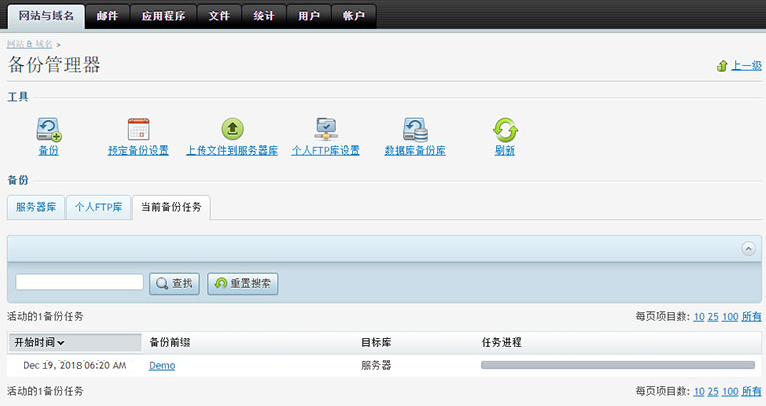Click the 重置搜索 reset button

point(243,283)
